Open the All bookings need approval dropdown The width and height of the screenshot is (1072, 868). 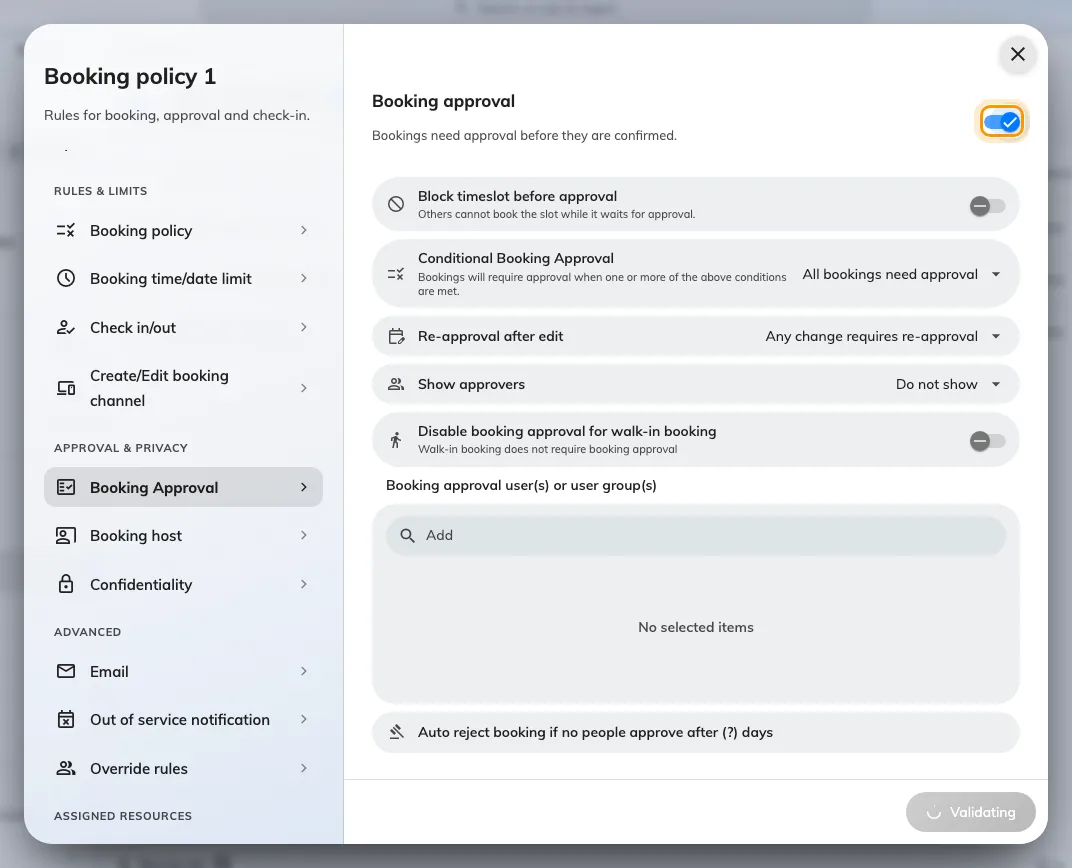pyautogui.click(x=902, y=274)
